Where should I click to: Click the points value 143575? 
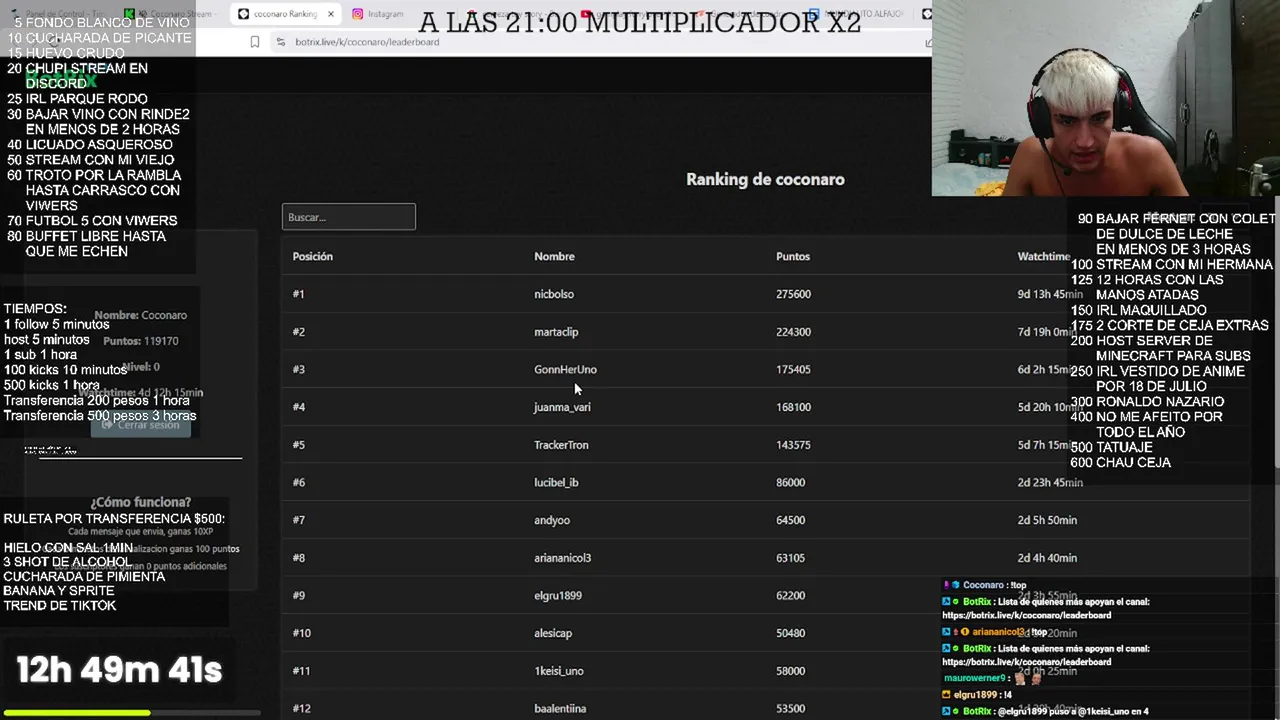click(793, 445)
